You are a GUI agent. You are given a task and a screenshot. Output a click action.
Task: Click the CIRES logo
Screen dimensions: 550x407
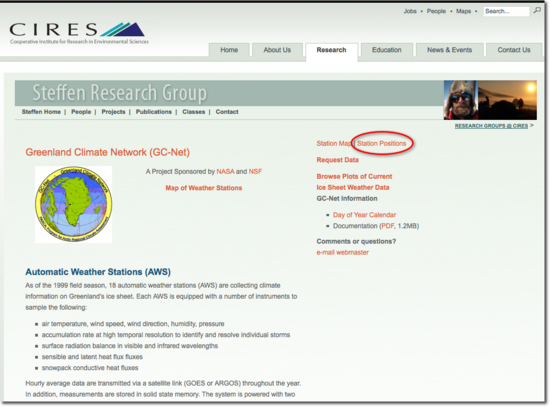[79, 34]
